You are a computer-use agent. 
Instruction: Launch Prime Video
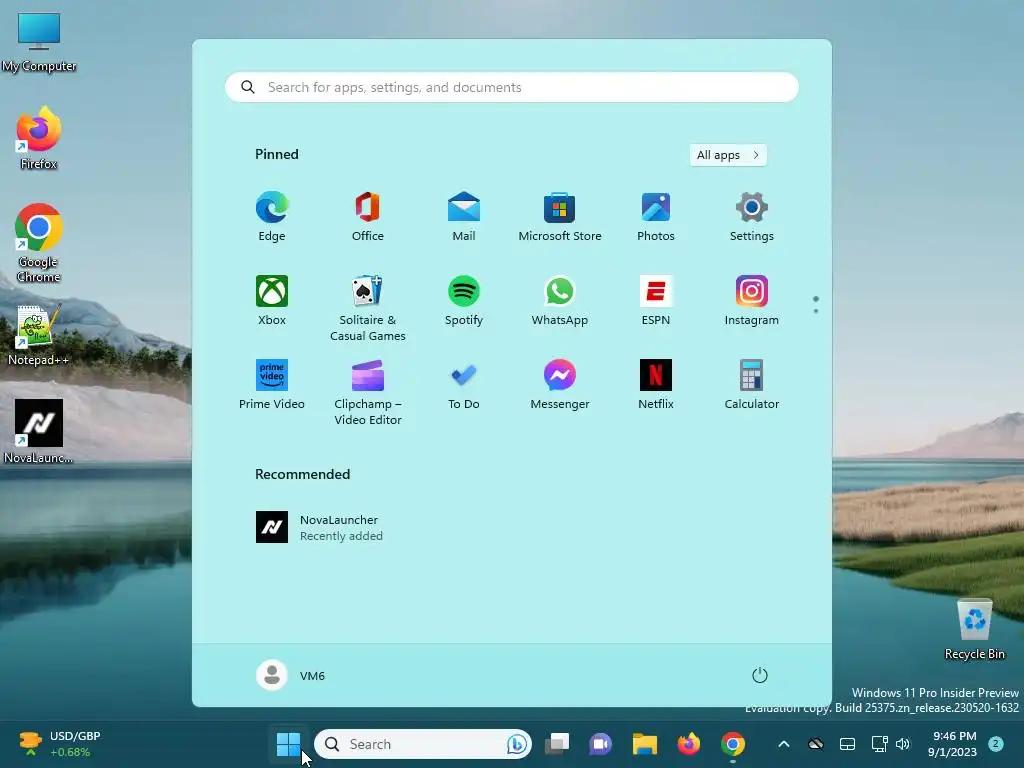point(272,385)
